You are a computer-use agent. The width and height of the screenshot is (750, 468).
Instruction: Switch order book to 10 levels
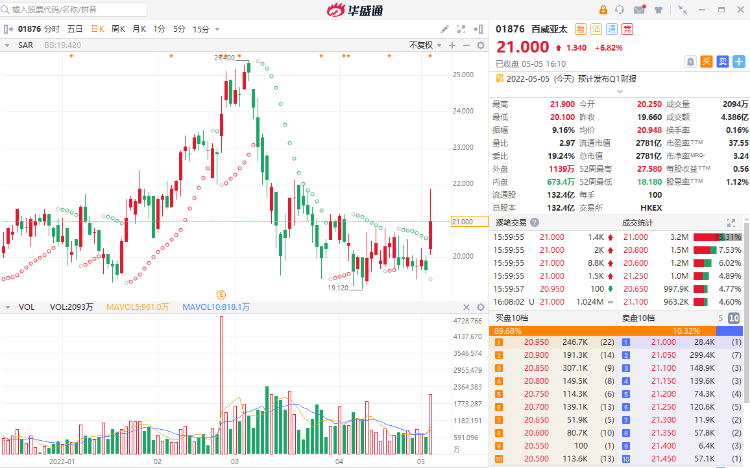pos(734,317)
